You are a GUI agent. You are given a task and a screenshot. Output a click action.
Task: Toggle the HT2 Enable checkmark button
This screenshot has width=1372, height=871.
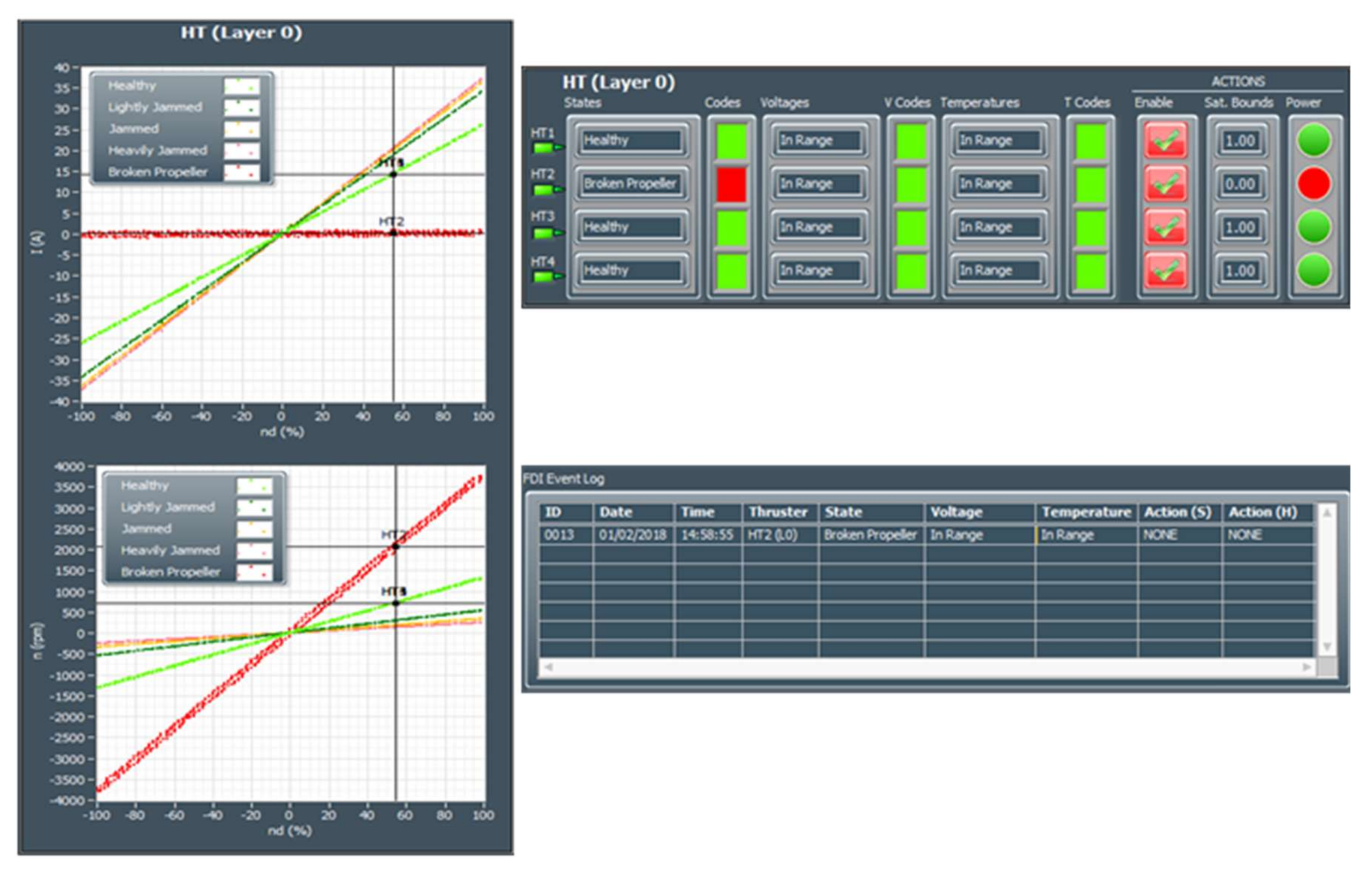click(x=1165, y=183)
